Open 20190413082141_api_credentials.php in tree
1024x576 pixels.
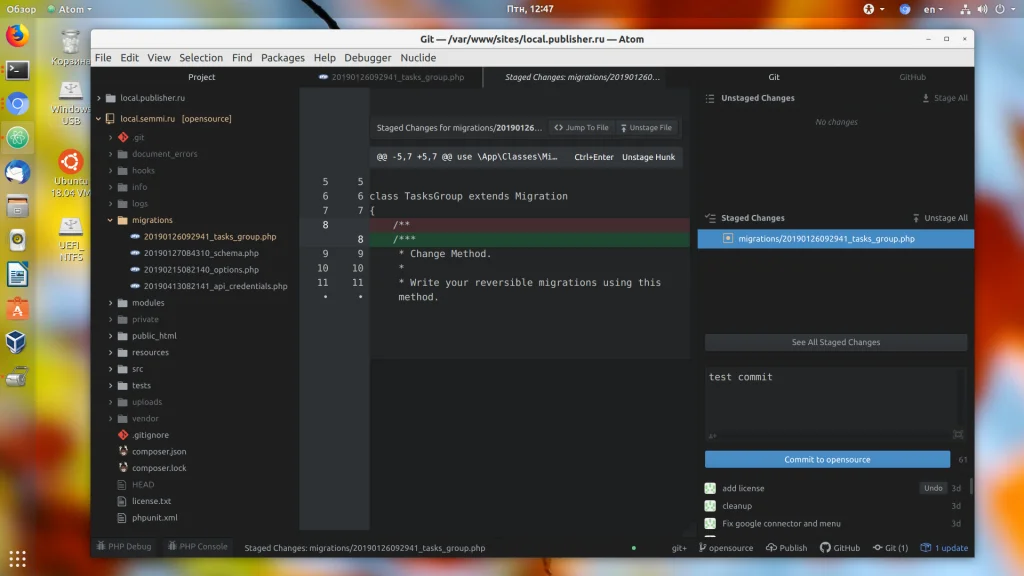(x=216, y=286)
